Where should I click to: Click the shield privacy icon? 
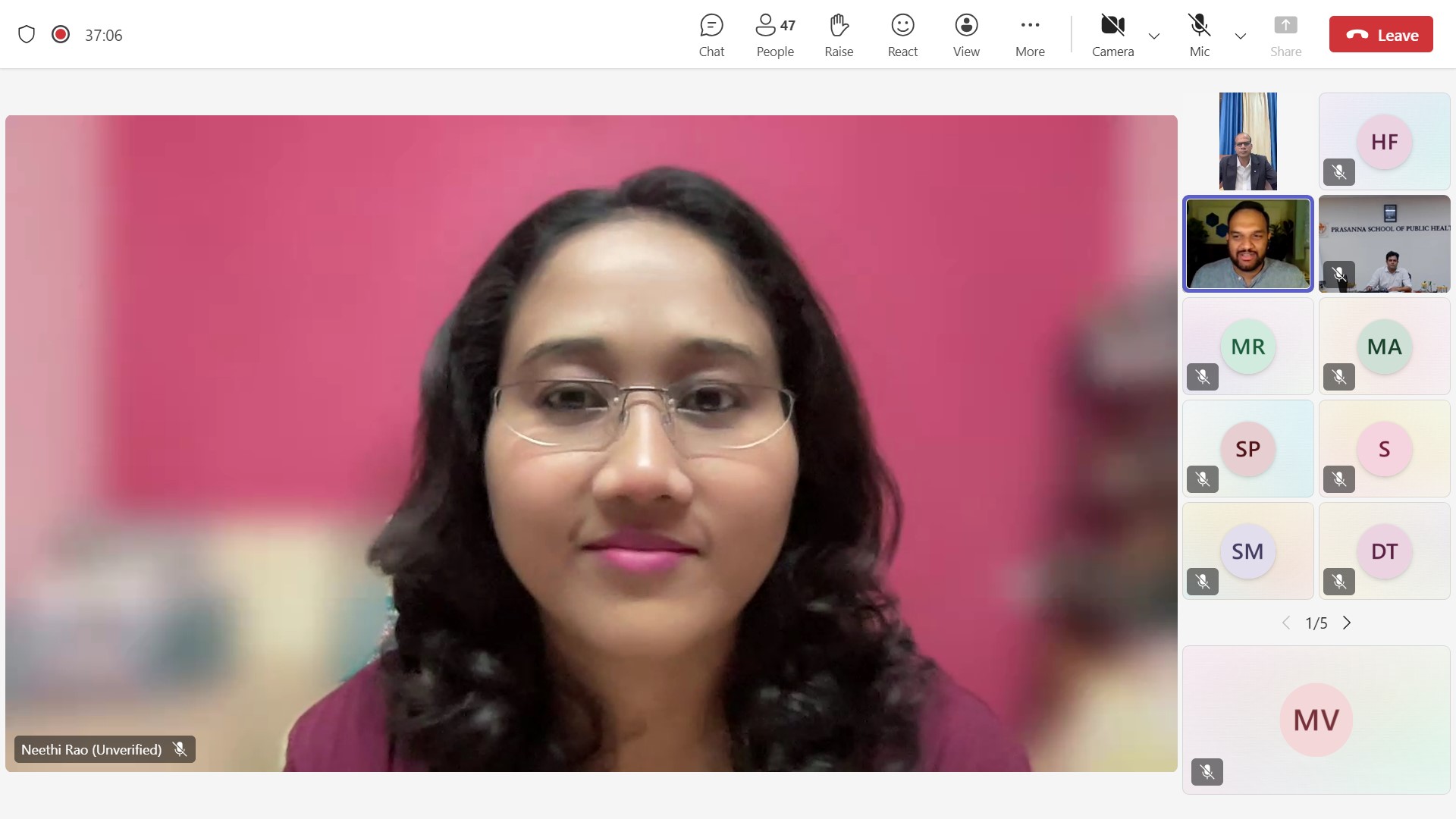[x=27, y=35]
